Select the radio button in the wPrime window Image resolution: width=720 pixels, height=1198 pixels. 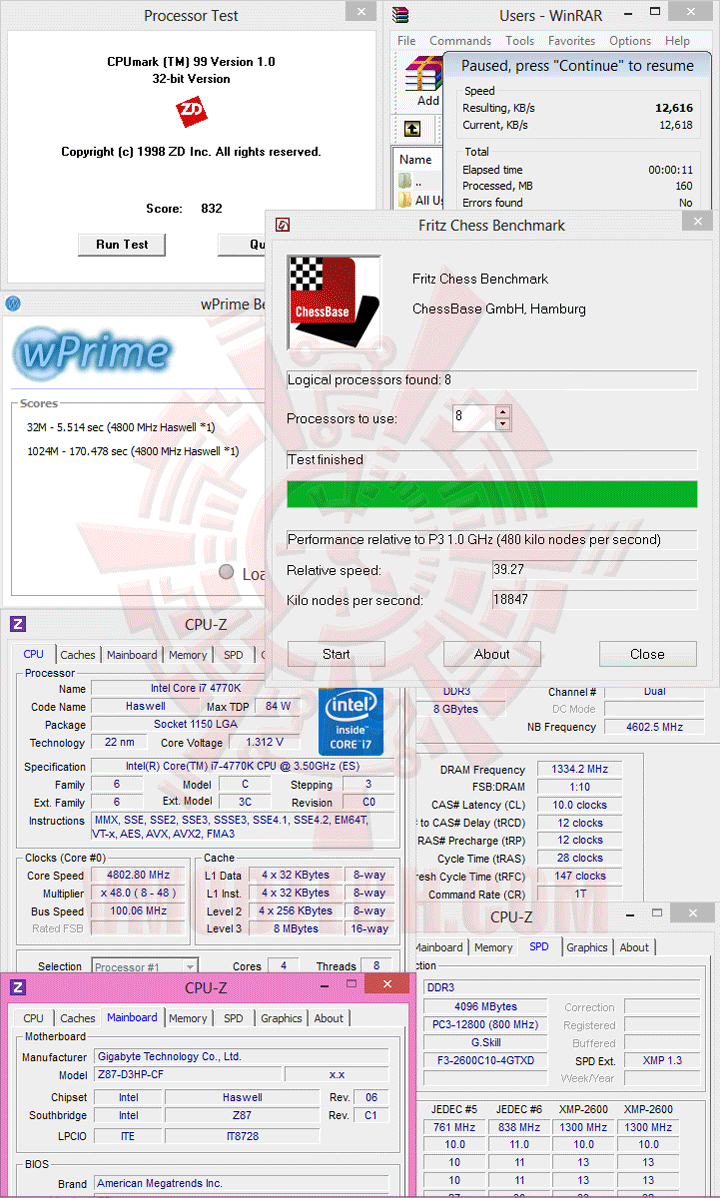coord(226,571)
